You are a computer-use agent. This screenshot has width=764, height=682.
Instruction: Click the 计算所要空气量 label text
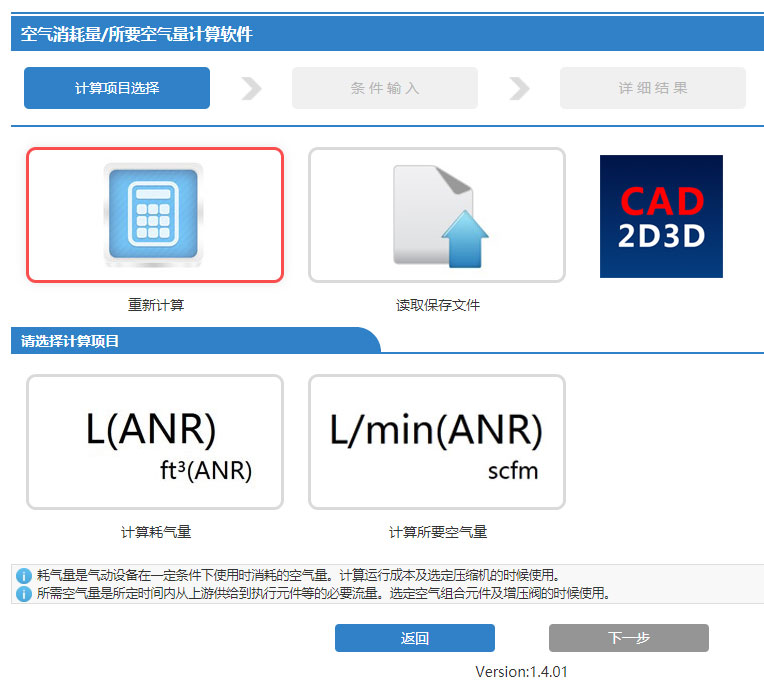coord(438,532)
